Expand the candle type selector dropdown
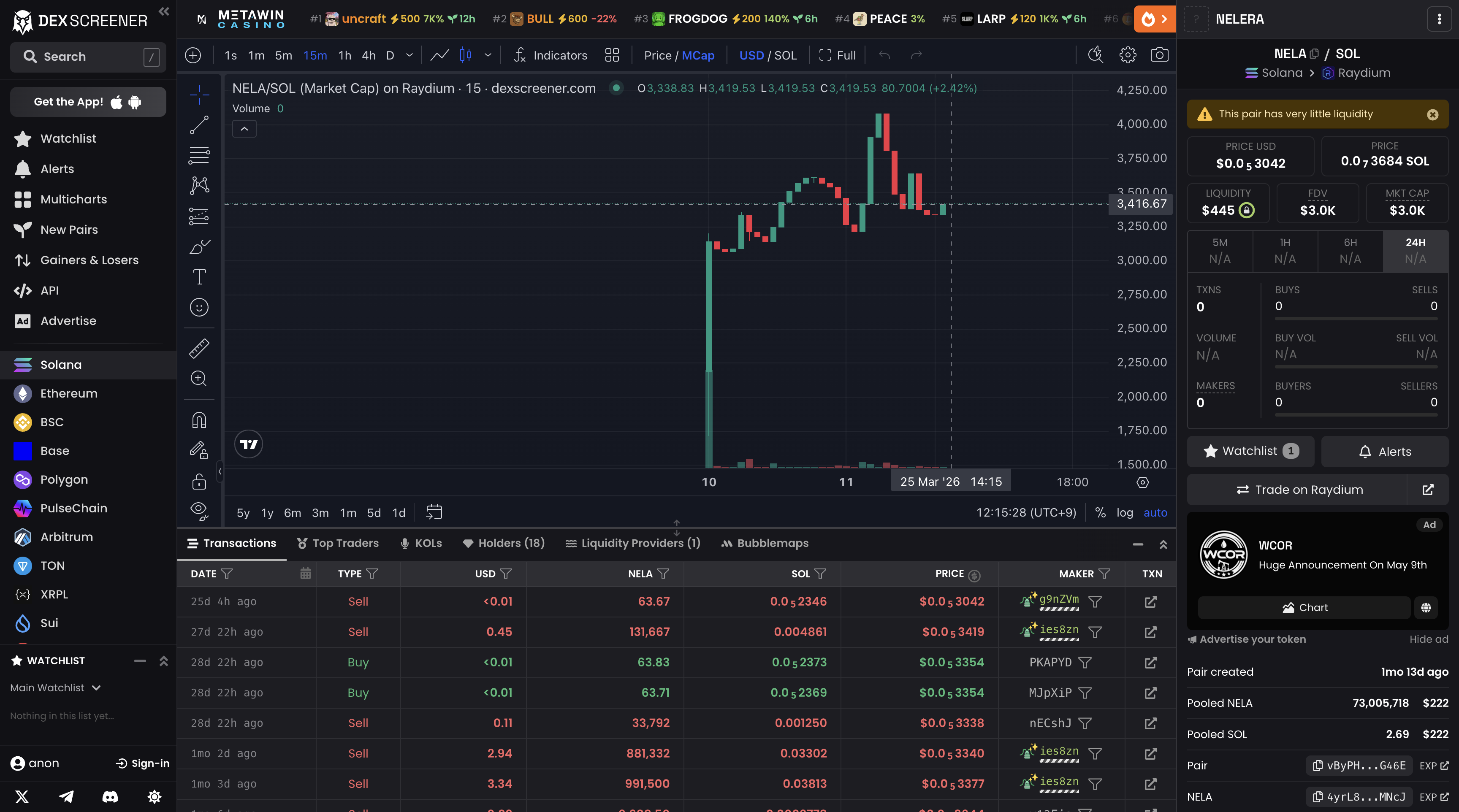The width and height of the screenshot is (1459, 812). 487,55
